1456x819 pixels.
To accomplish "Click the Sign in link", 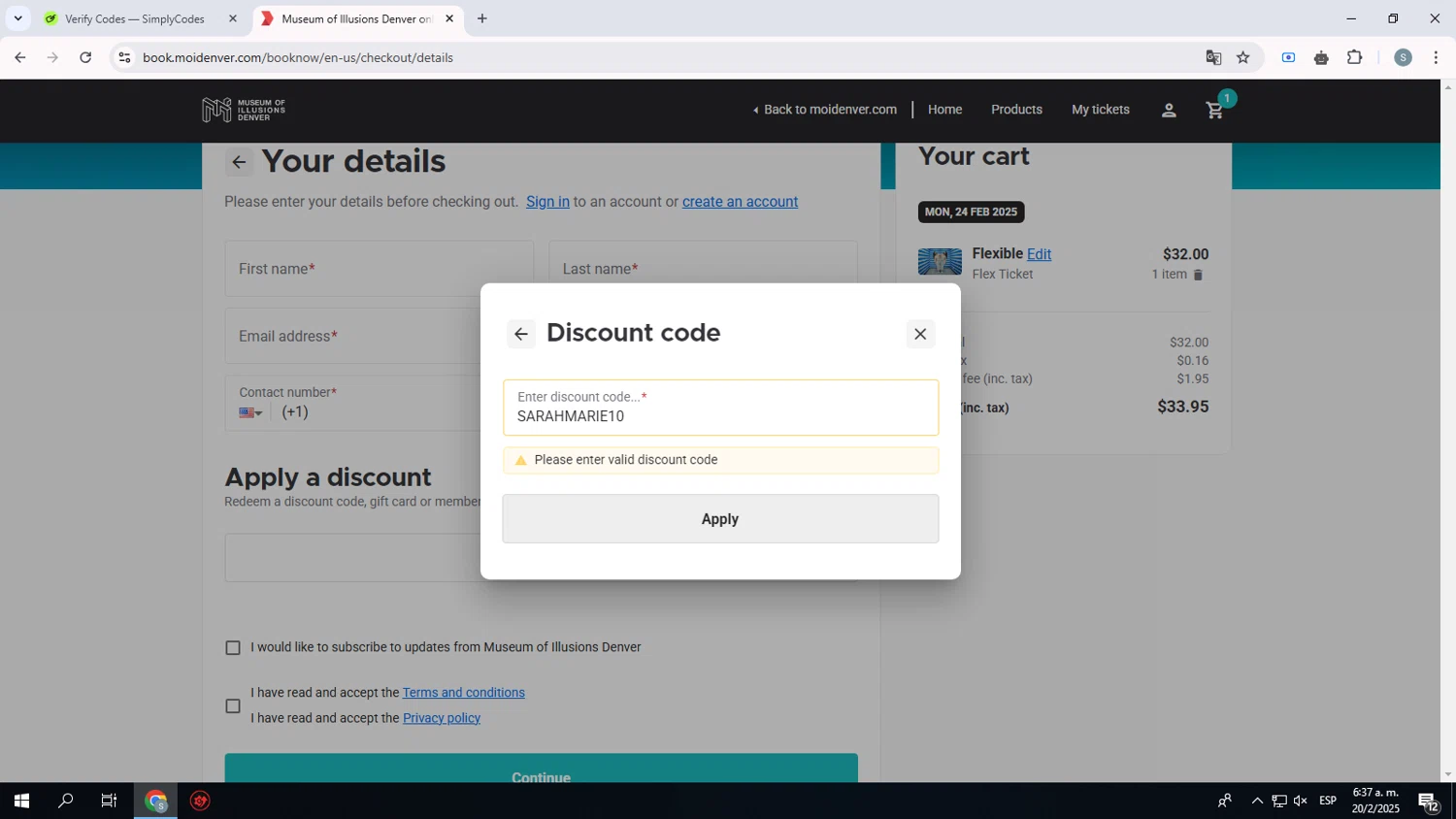I will point(547,202).
